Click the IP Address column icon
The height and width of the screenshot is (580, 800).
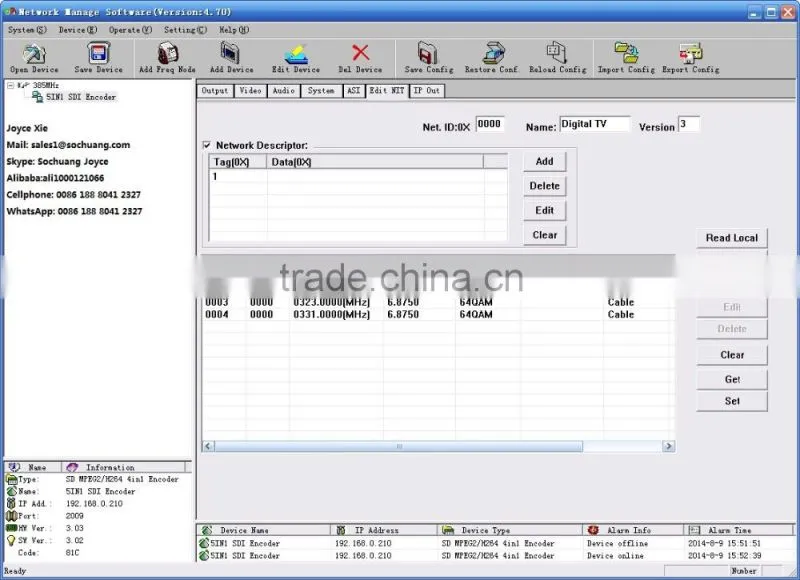[x=341, y=530]
